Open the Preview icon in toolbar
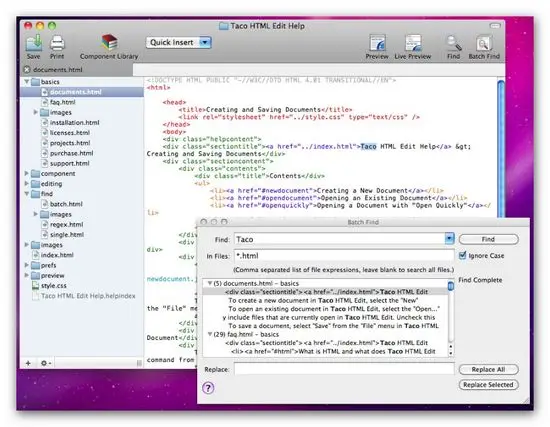Viewport: 550px width, 427px height. point(377,43)
